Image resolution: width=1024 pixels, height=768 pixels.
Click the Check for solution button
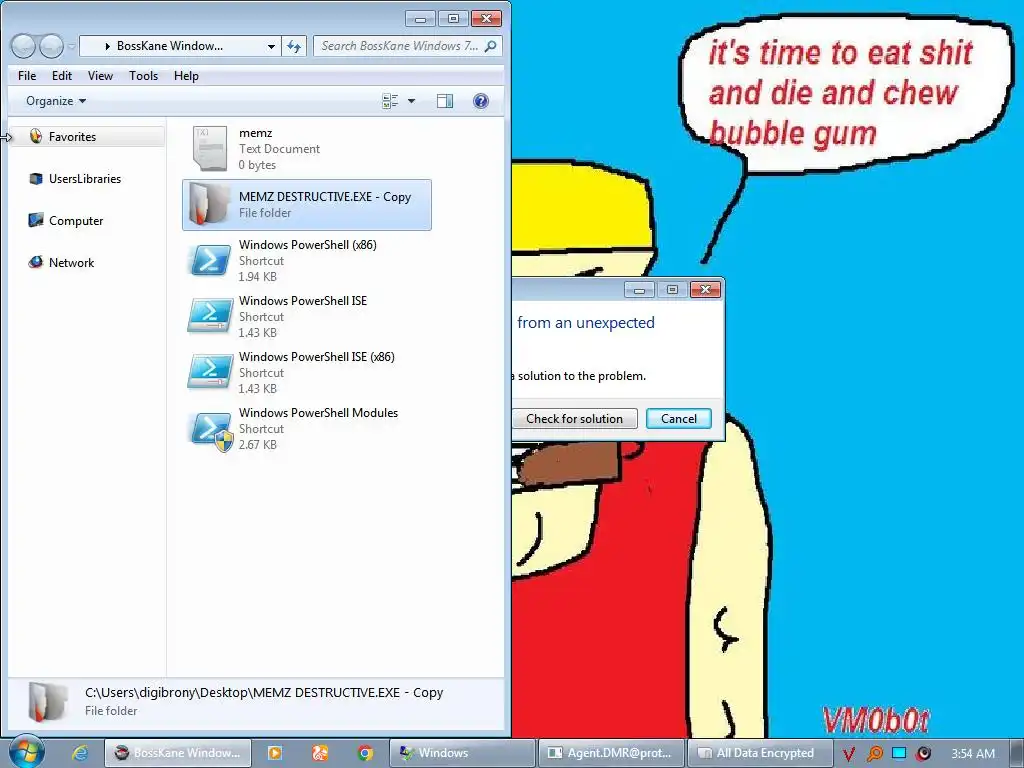pos(574,419)
